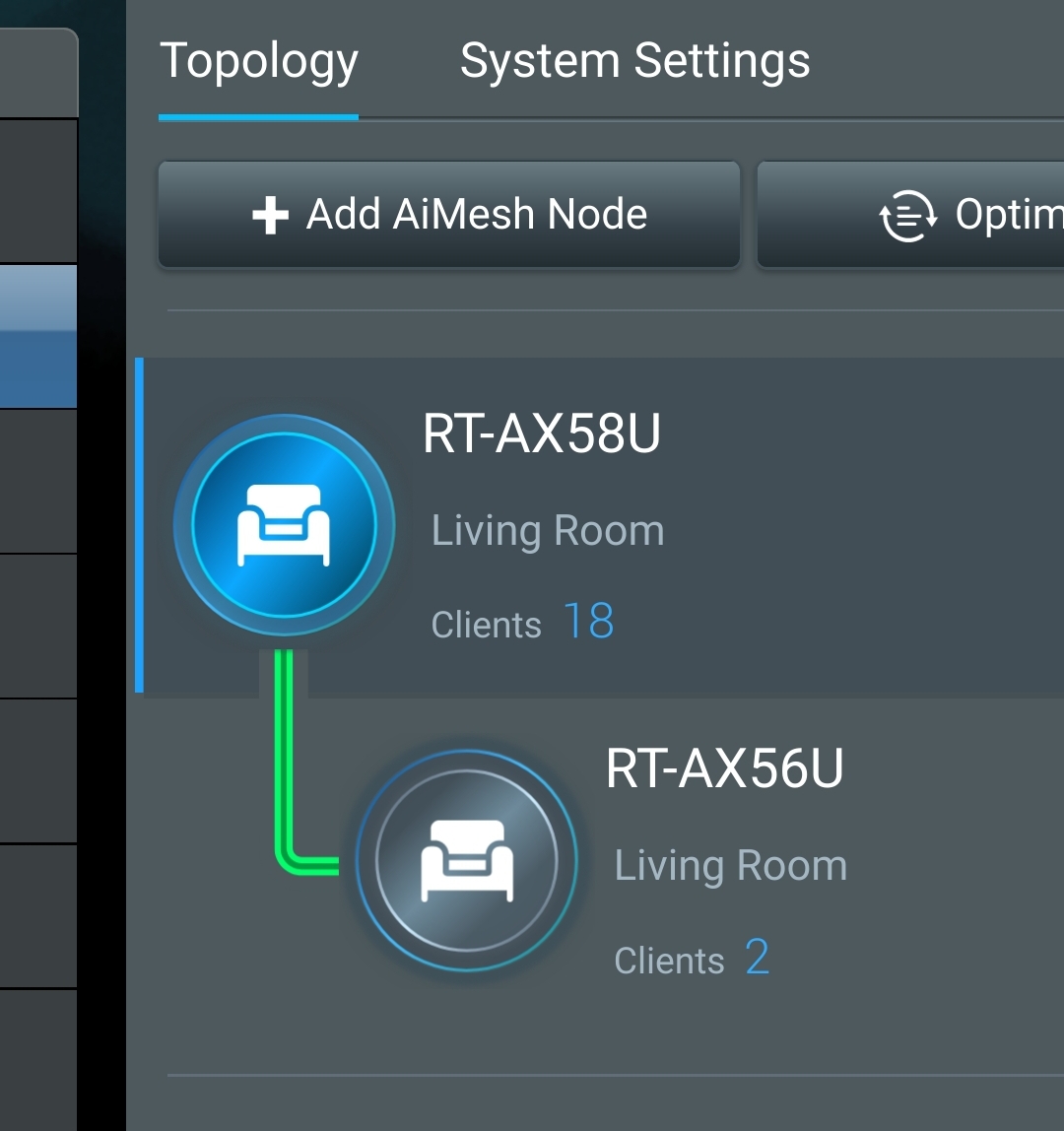1064x1131 pixels.
Task: Click the RT-AX56U node name
Action: [724, 768]
